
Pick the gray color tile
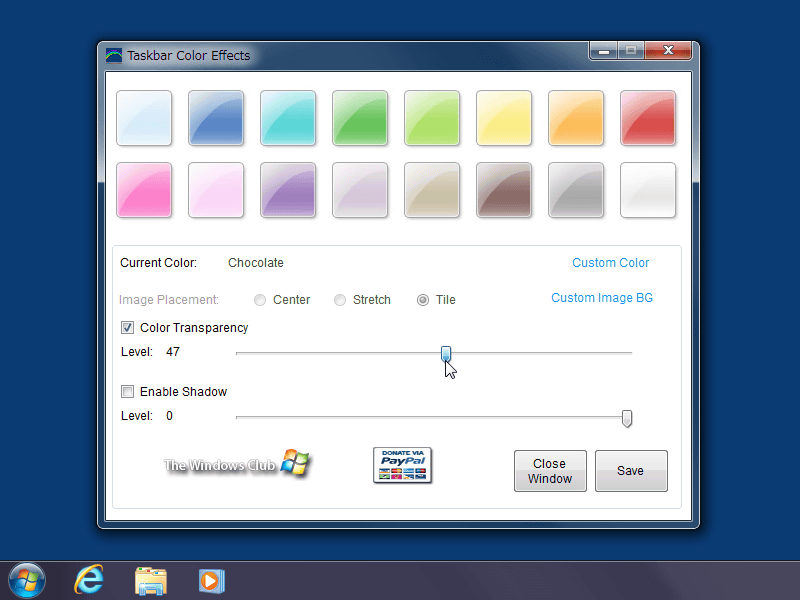click(576, 190)
